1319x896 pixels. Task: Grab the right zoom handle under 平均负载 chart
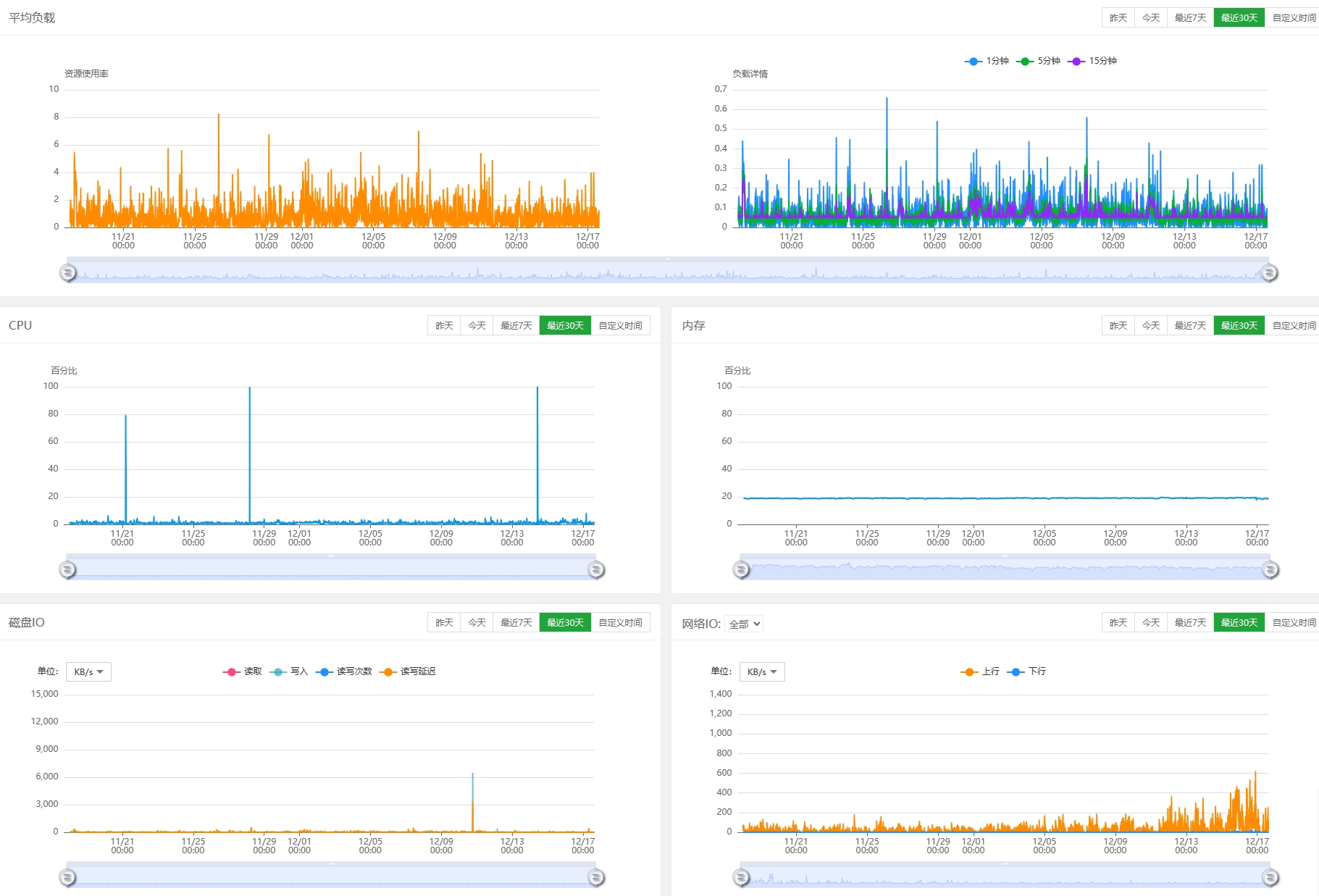click(1269, 273)
